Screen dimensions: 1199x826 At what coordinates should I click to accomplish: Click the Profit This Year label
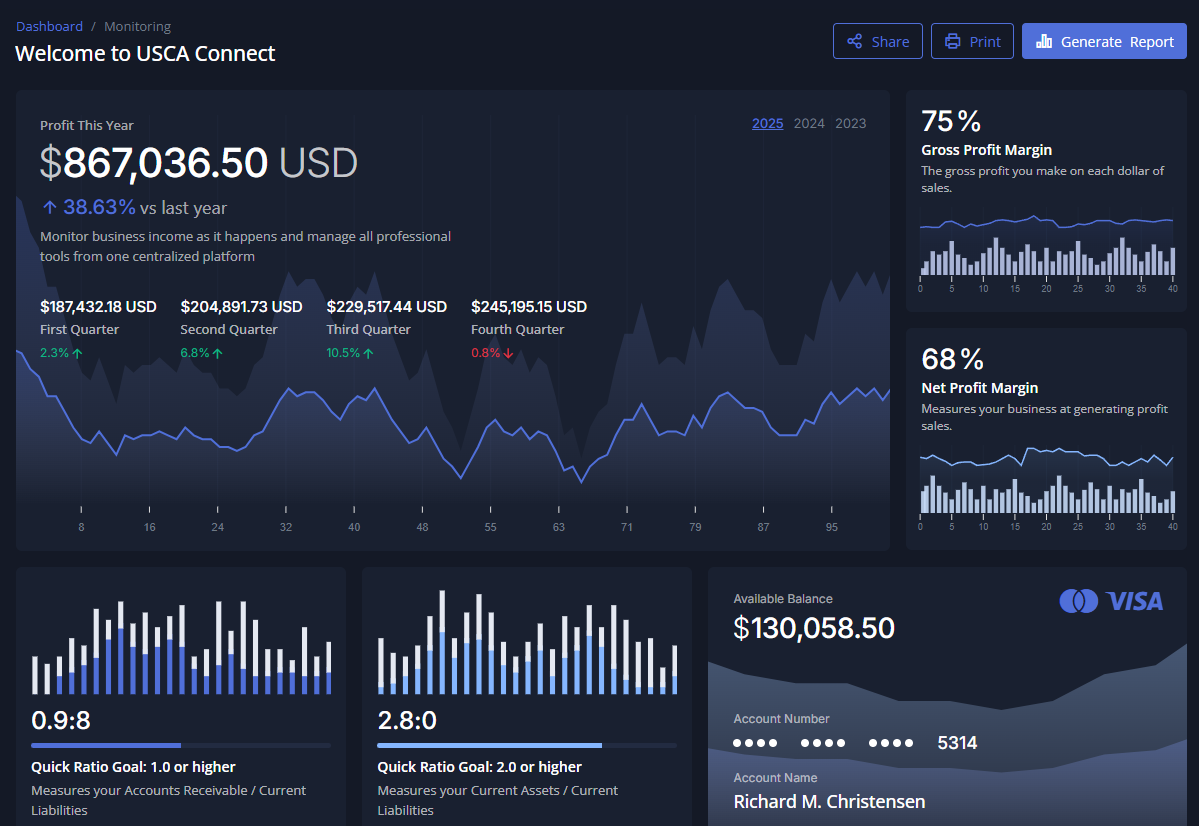click(86, 125)
